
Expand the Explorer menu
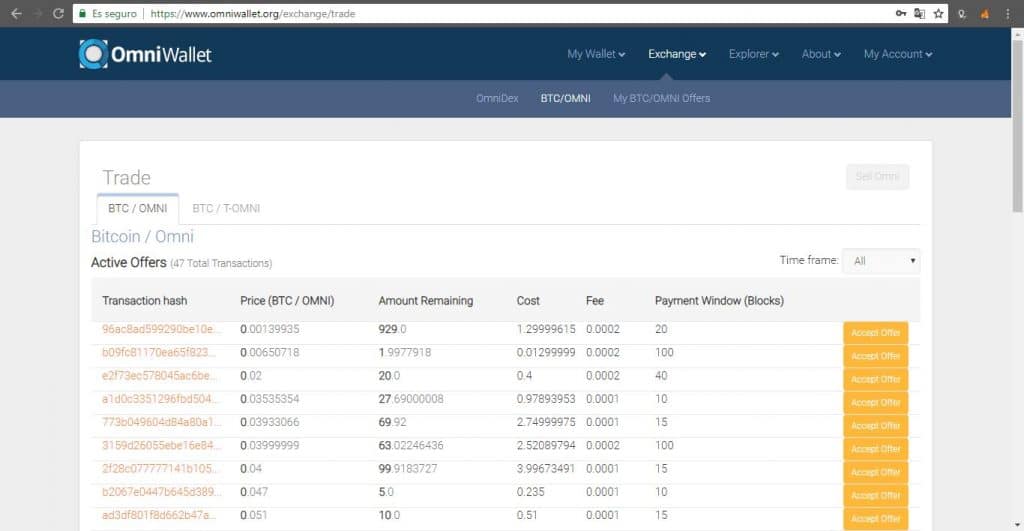754,54
